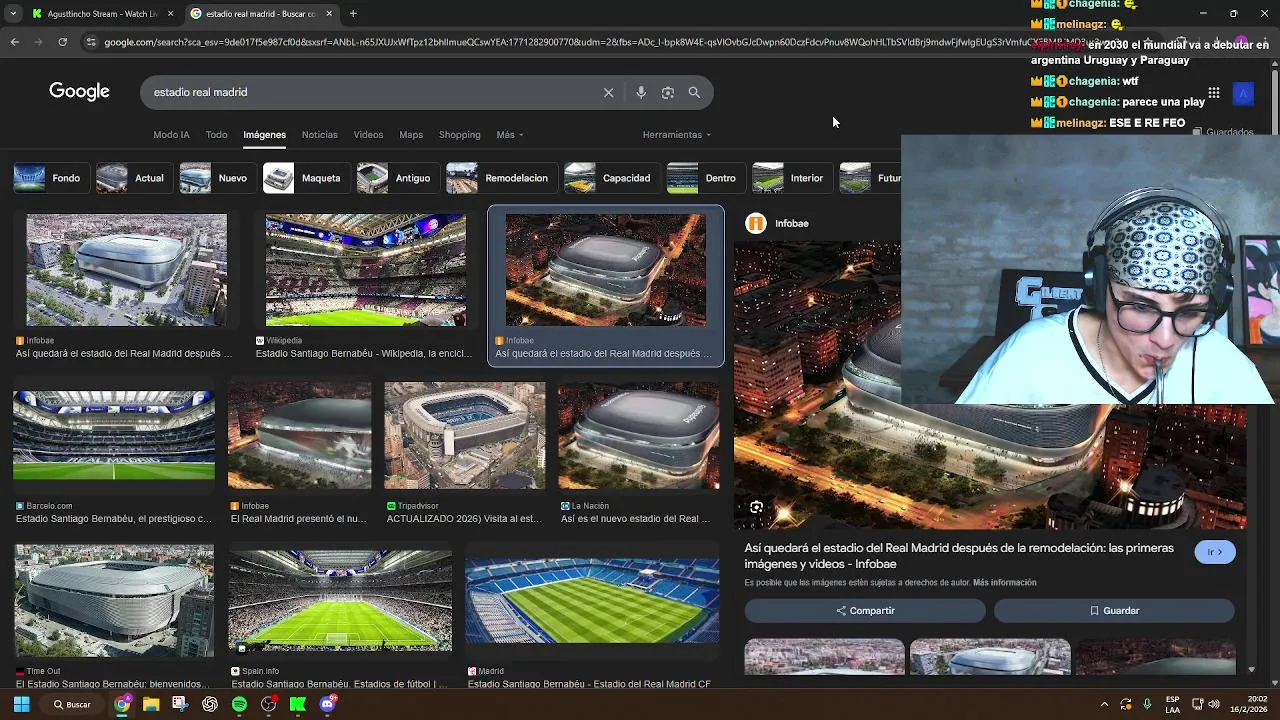Click the Guardar save button
Screen dimensions: 1280x720
1114,610
